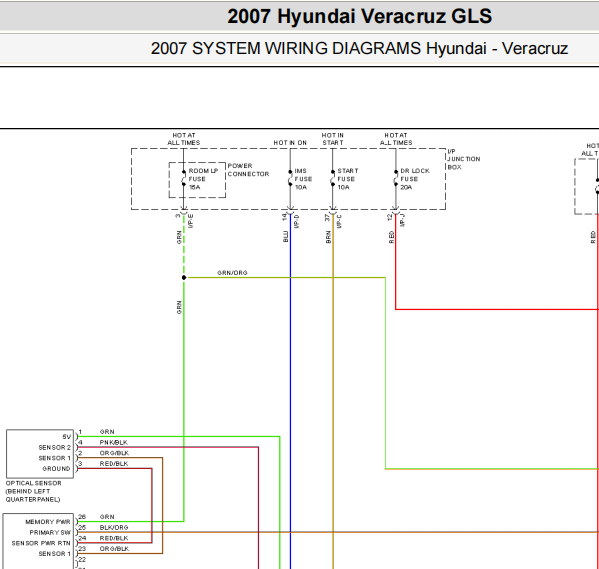Click the green wire splice dot
599x569 pixels.
pyautogui.click(x=184, y=277)
